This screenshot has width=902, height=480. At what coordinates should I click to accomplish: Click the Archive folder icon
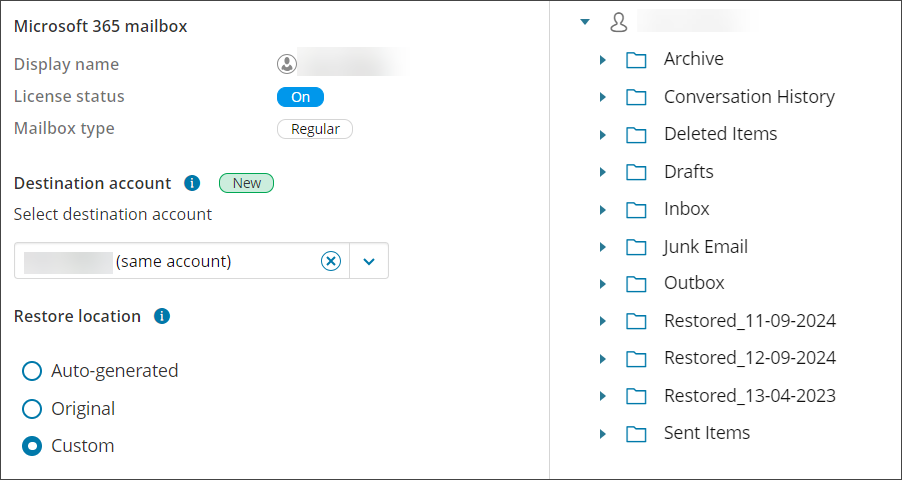click(636, 59)
